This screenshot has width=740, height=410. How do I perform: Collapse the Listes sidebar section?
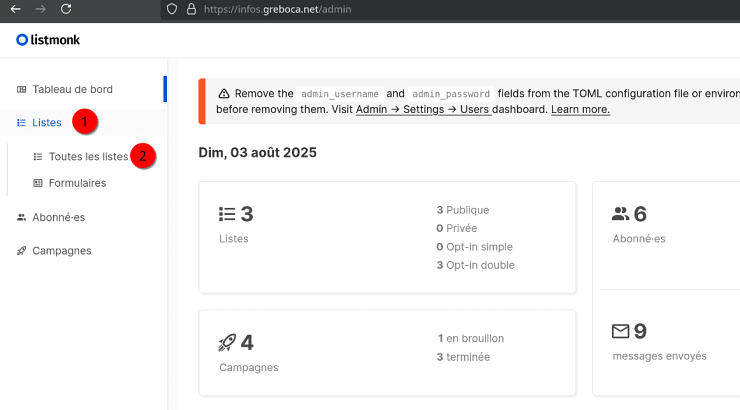coord(46,123)
